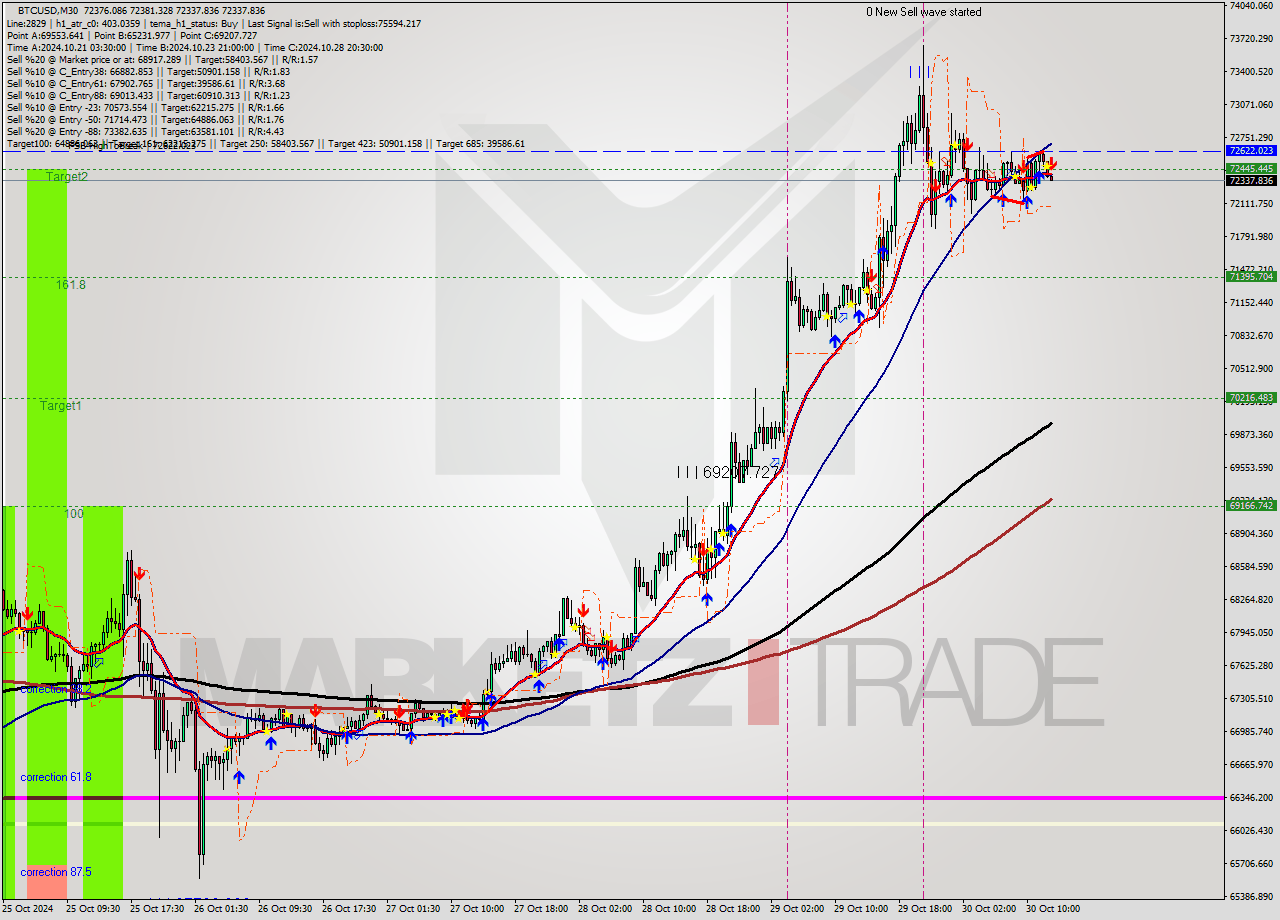Screen dimensions: 1280x920
Task: Click the '27 Oct 18:00' time axis label
Action: pos(541,909)
